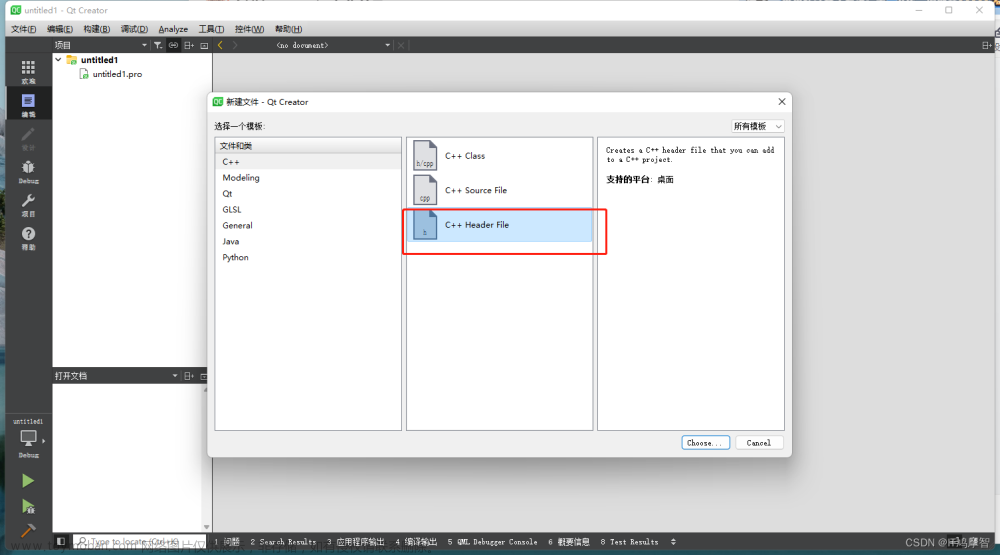Viewport: 1000px width, 555px height.
Task: Go forward with the right arrow in editor toolbar
Action: 235,45
